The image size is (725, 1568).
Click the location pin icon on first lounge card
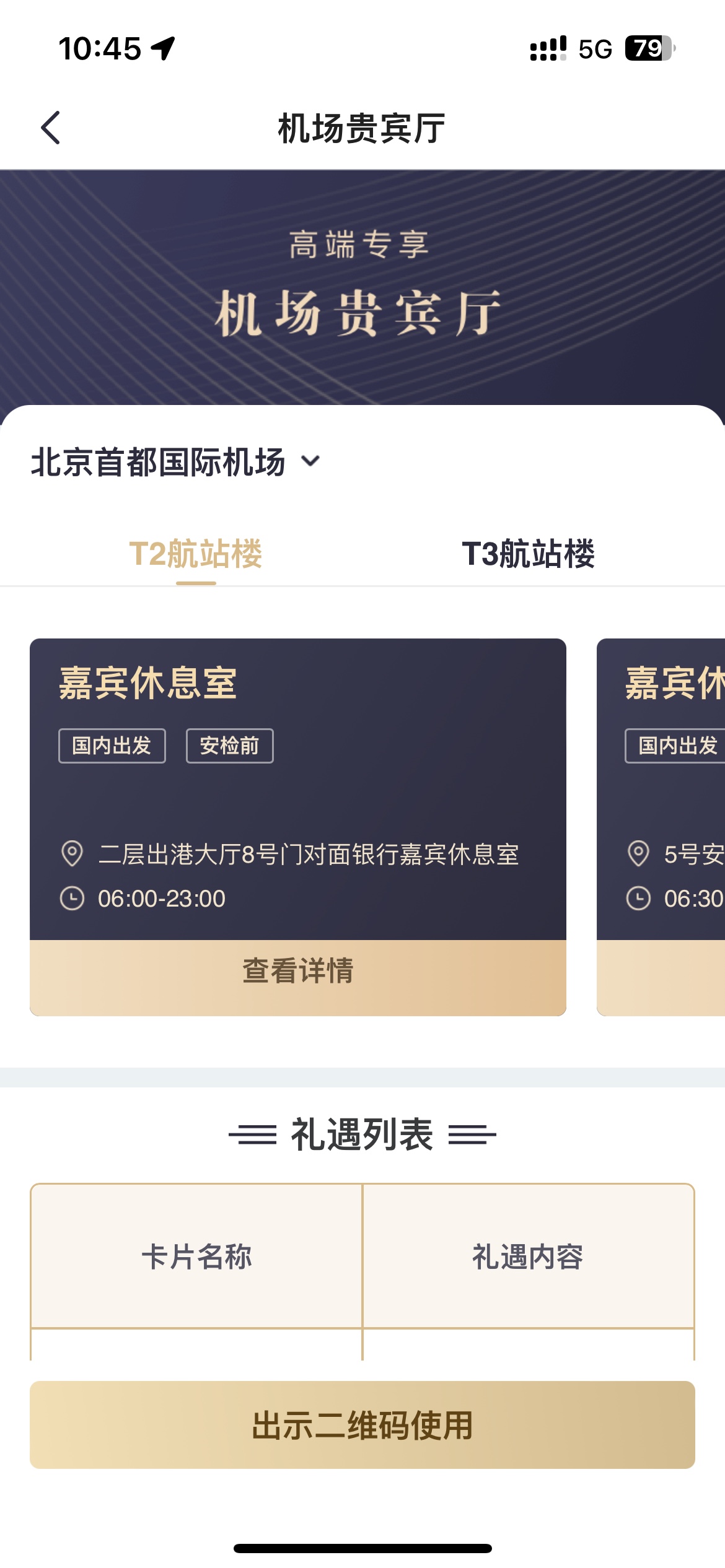pos(72,853)
